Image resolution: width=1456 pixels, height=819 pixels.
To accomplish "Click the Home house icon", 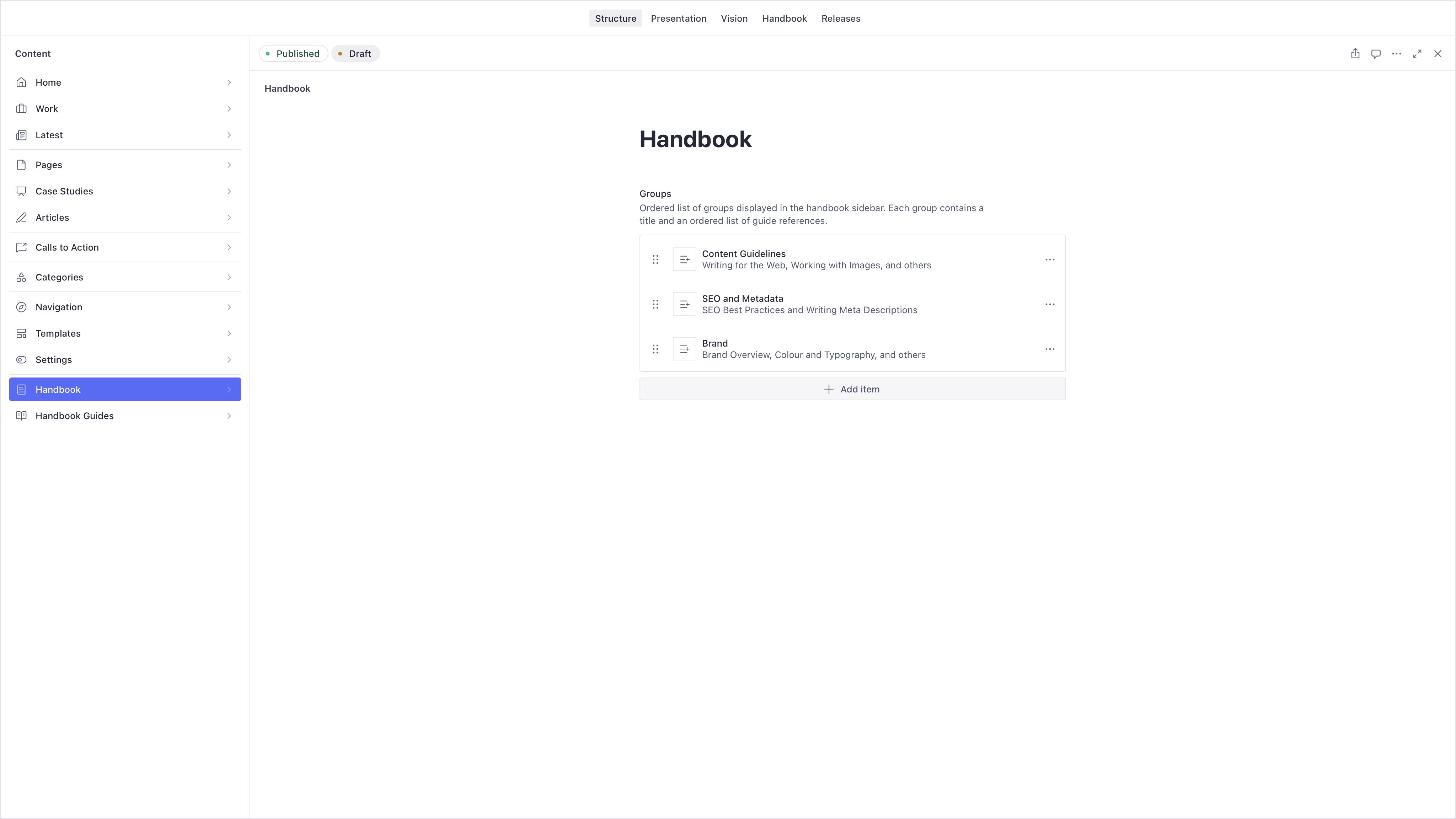I will (x=21, y=82).
